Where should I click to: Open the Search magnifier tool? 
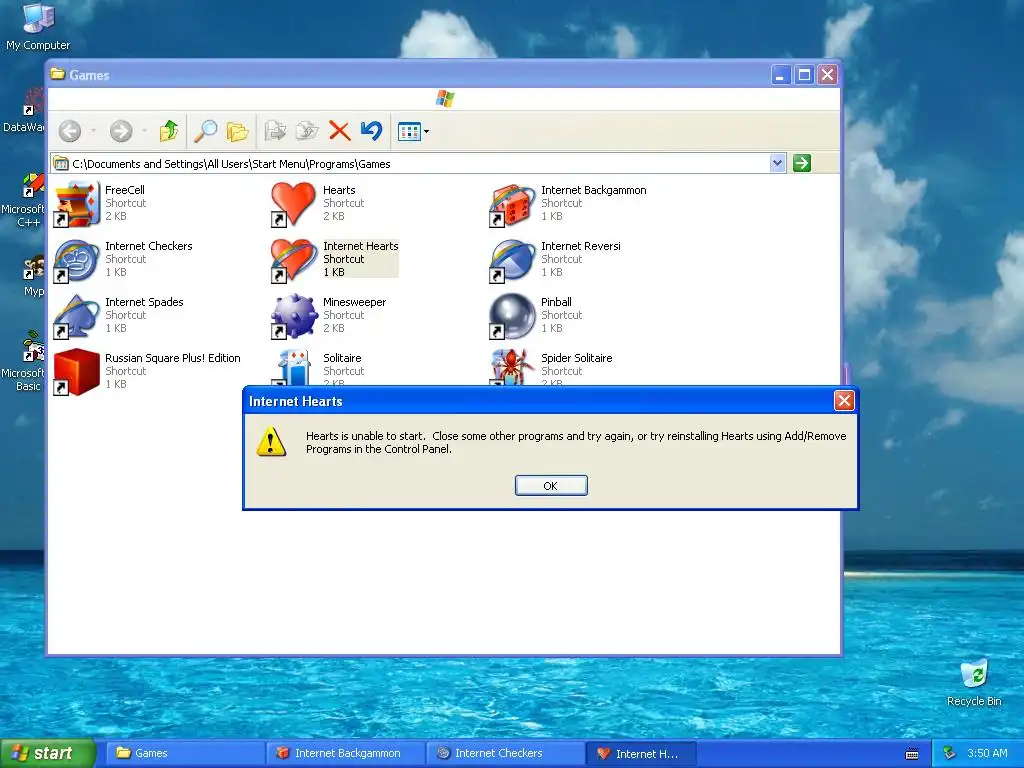pos(206,131)
